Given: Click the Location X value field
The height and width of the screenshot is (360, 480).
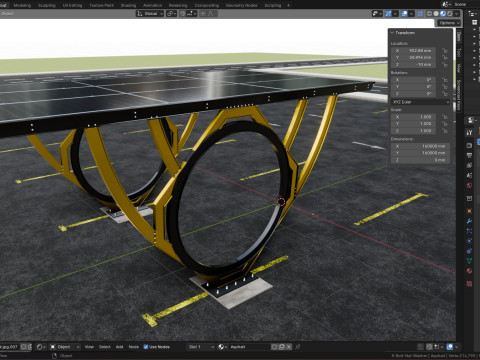Looking at the screenshot, I should [414, 51].
